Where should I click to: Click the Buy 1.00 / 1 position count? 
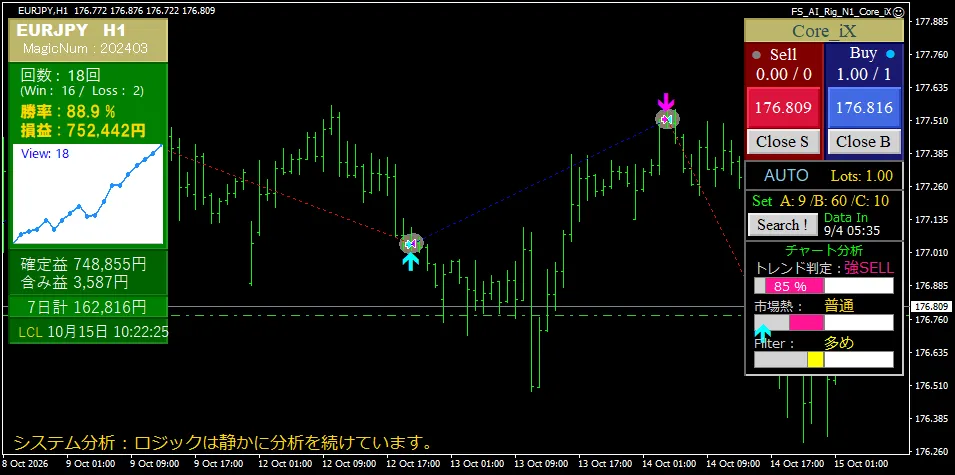(x=864, y=74)
